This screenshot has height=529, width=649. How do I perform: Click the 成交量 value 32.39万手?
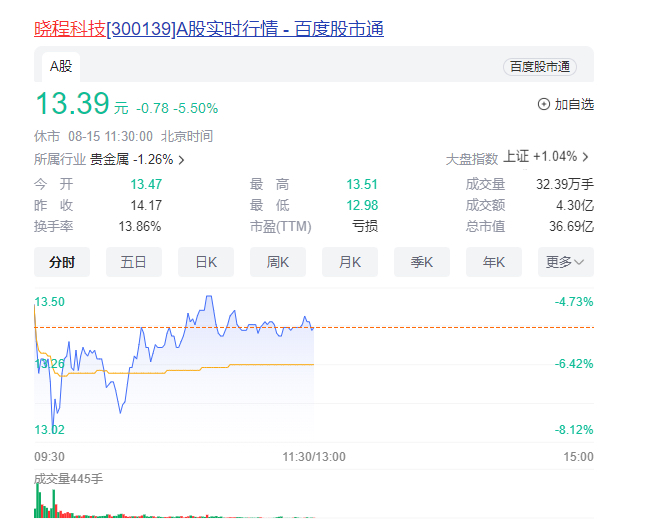click(565, 184)
